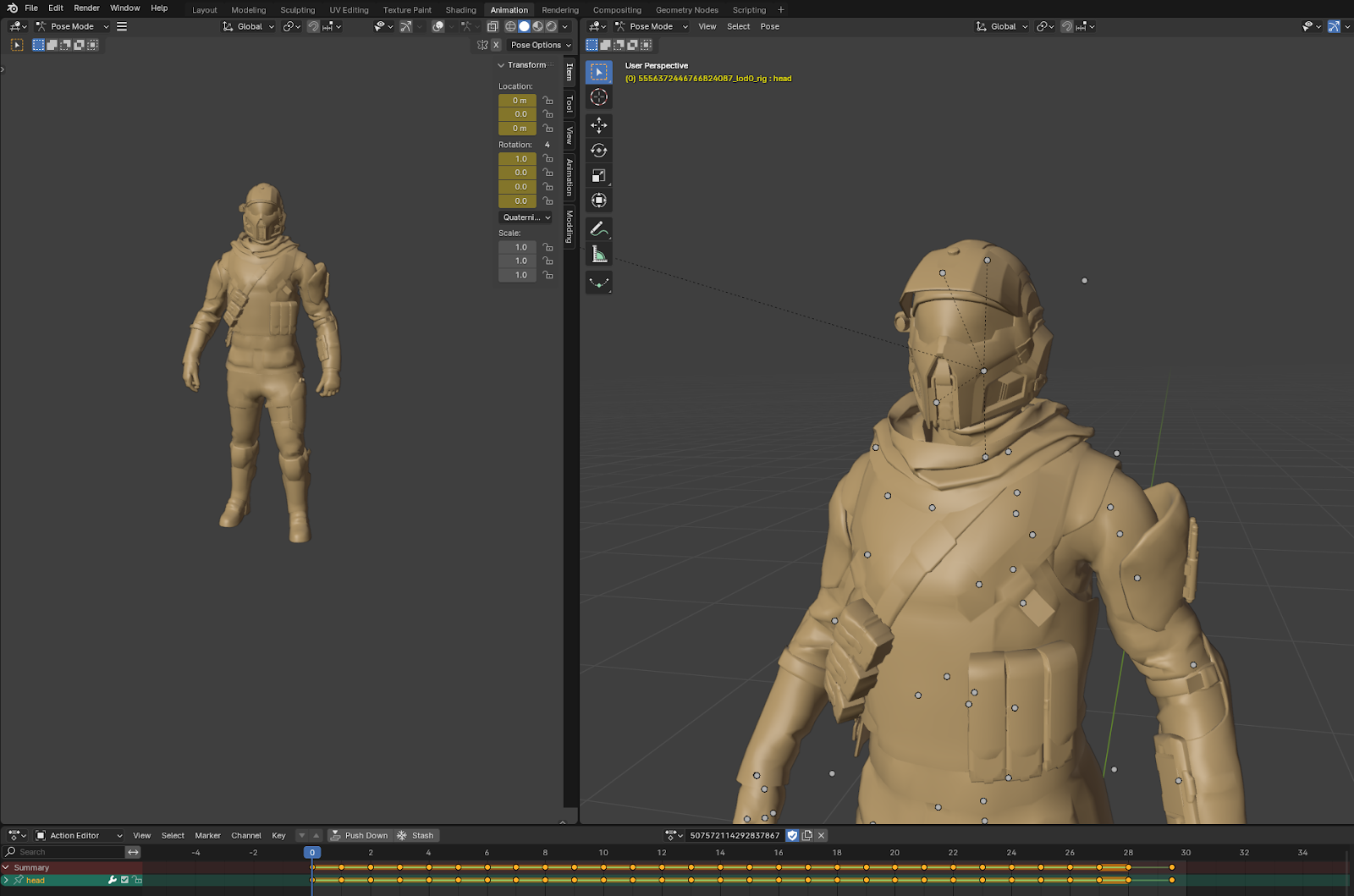Viewport: 1354px width, 896px height.
Task: Select the Annotate pencil tool
Action: (599, 229)
